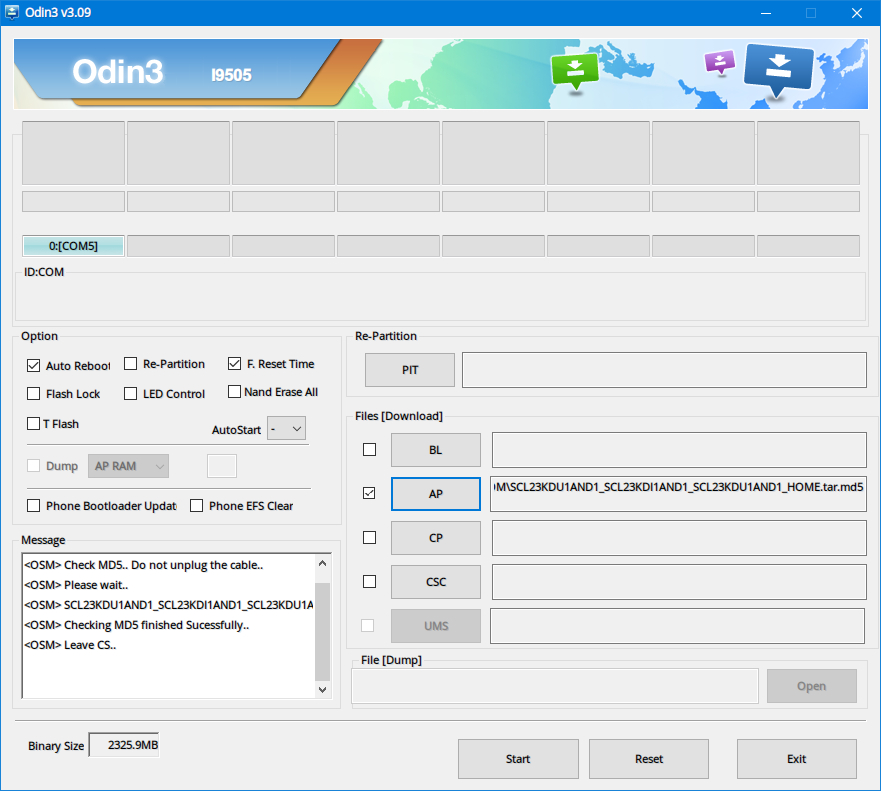Click 'Checking MD5 finished Sucessfully..' log line
The width and height of the screenshot is (881, 791).
pos(137,625)
